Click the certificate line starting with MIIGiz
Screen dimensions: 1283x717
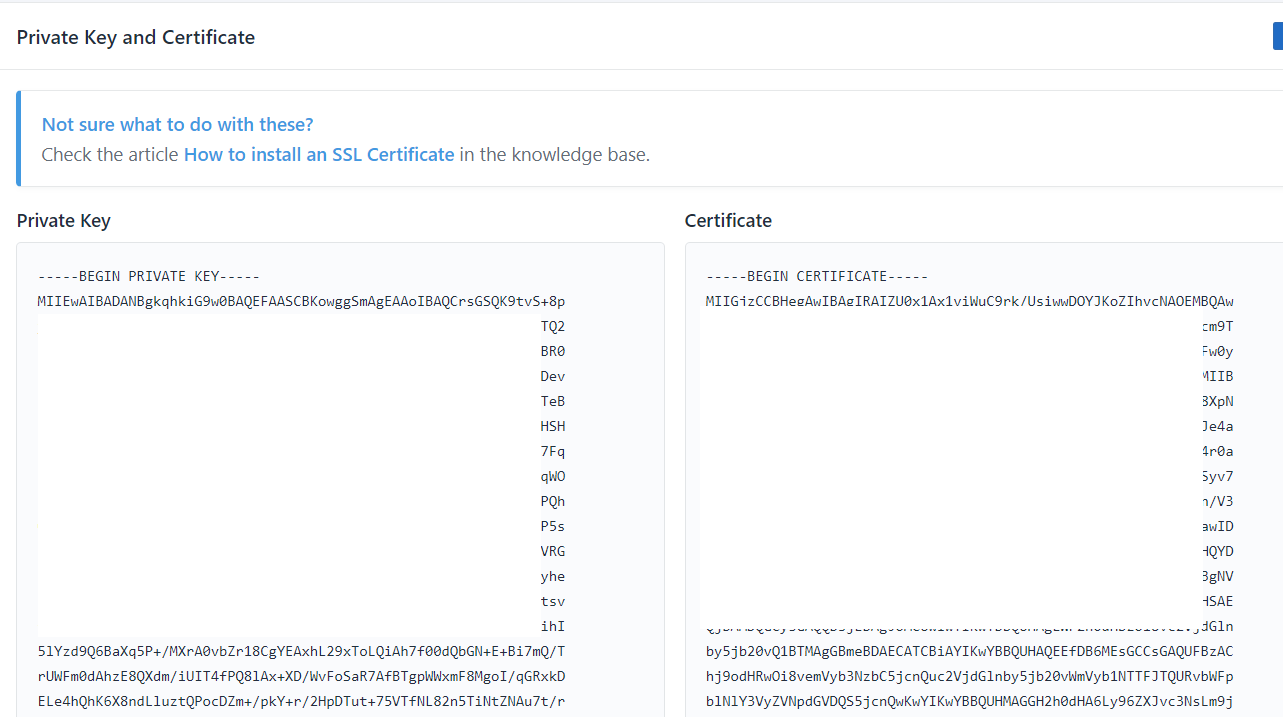(968, 301)
